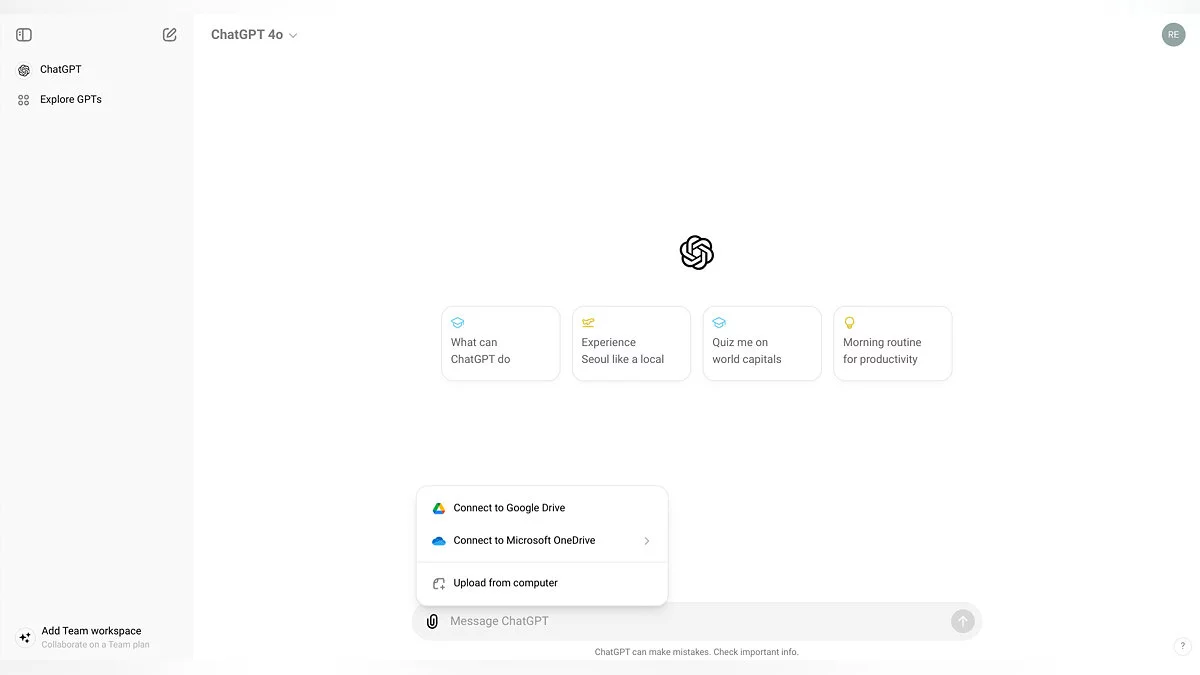The image size is (1200, 675).
Task: Click the send arrow button
Action: [x=962, y=621]
